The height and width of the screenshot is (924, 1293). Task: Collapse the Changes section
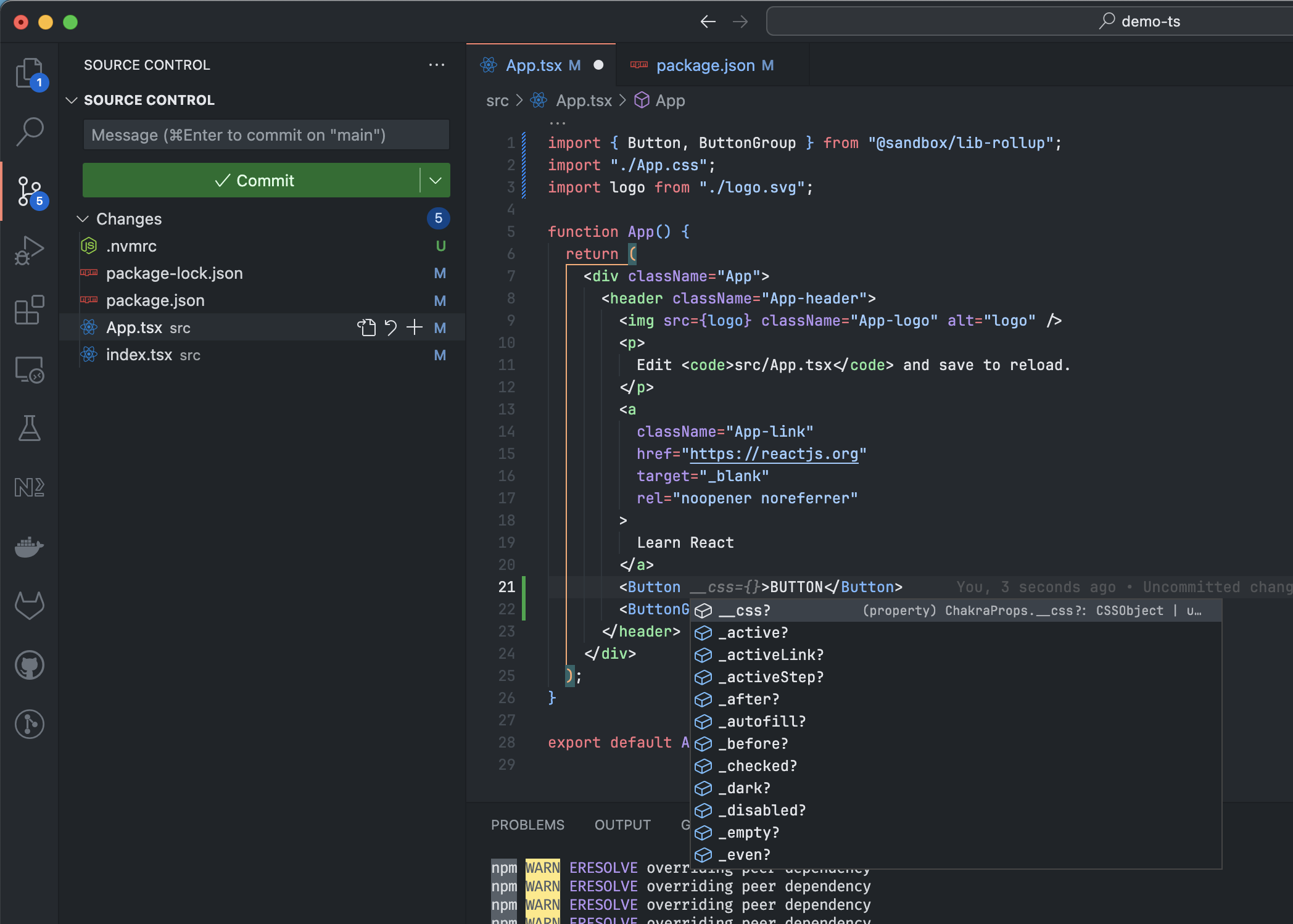coord(83,218)
